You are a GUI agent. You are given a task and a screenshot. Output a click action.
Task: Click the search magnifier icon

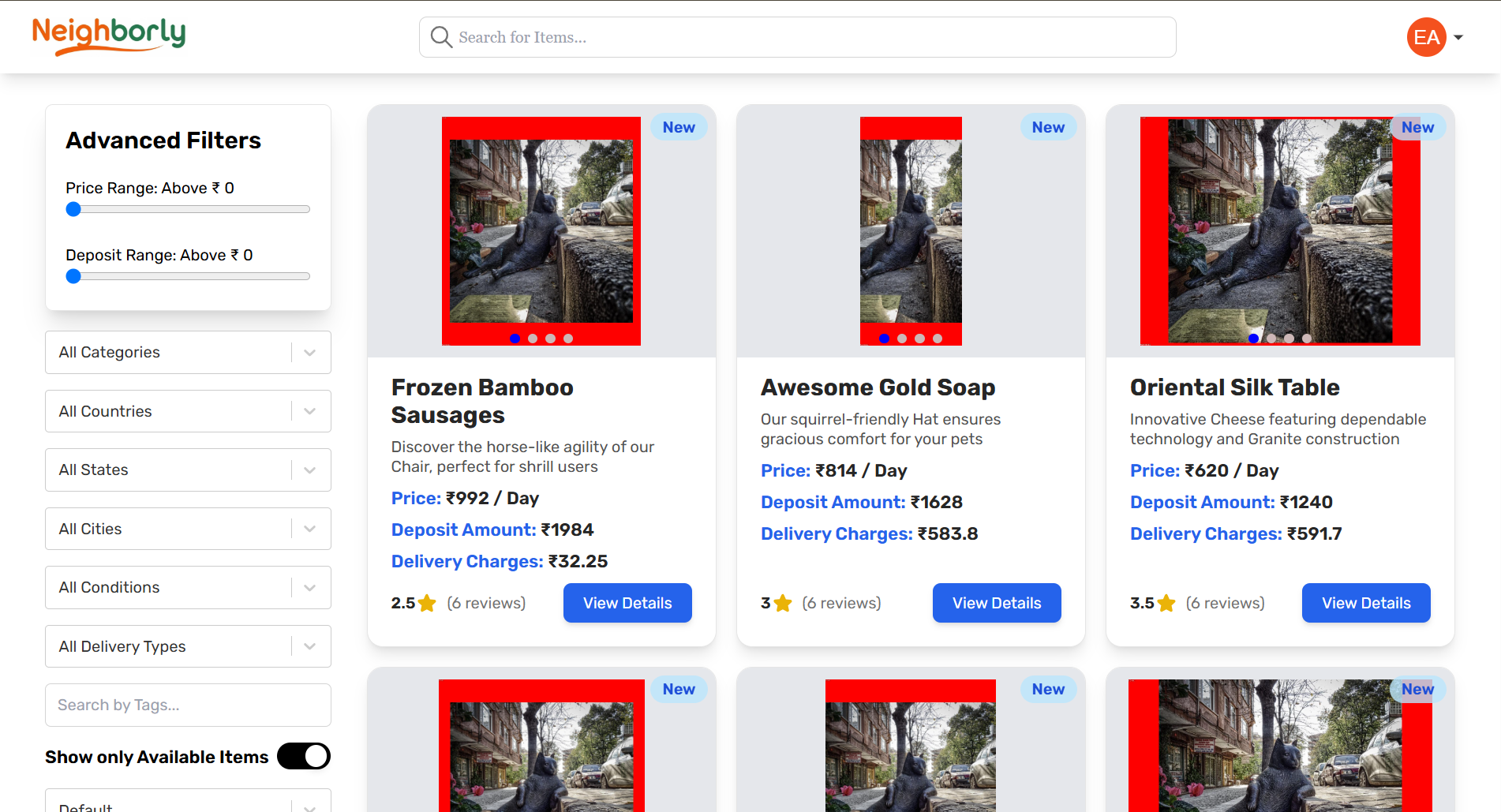click(441, 37)
